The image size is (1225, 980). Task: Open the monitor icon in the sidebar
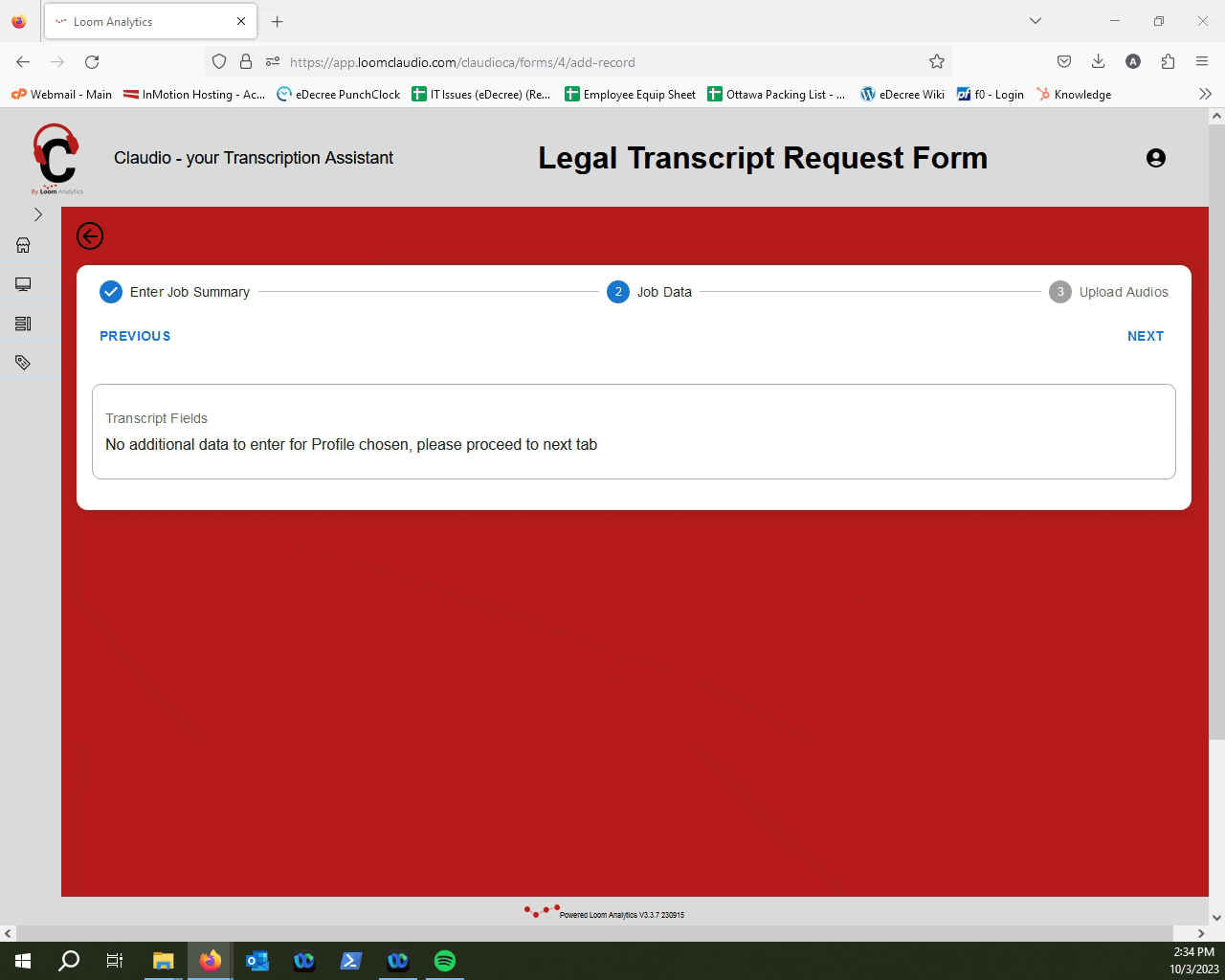pyautogui.click(x=23, y=282)
